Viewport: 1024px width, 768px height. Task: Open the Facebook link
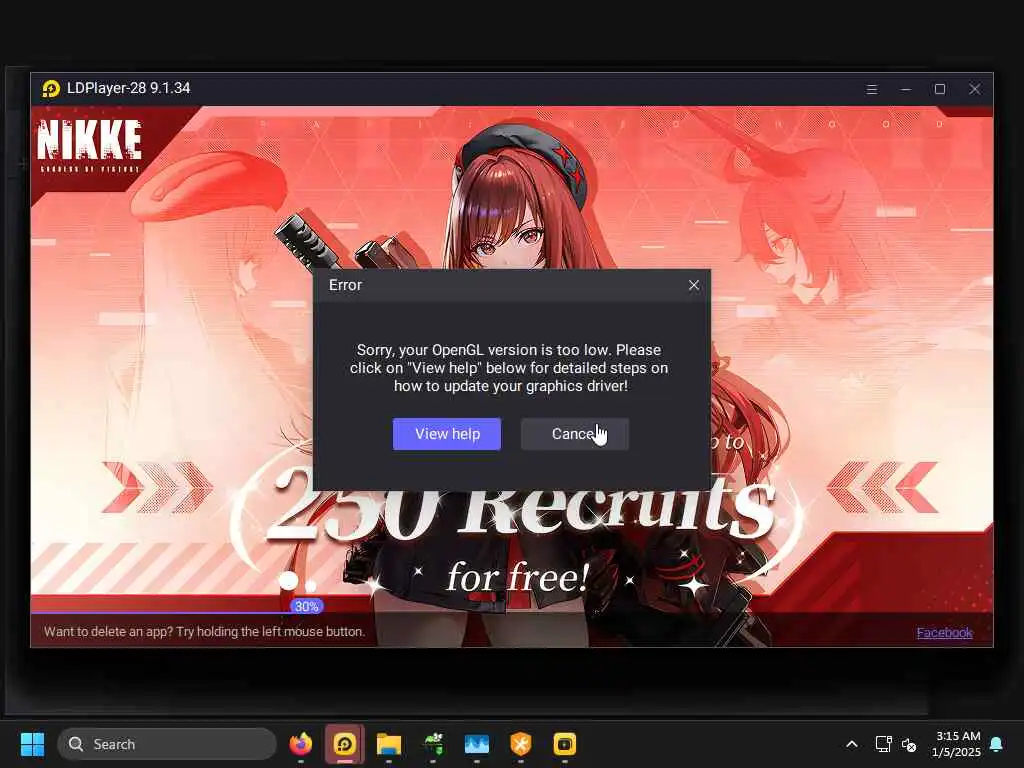pyautogui.click(x=944, y=632)
